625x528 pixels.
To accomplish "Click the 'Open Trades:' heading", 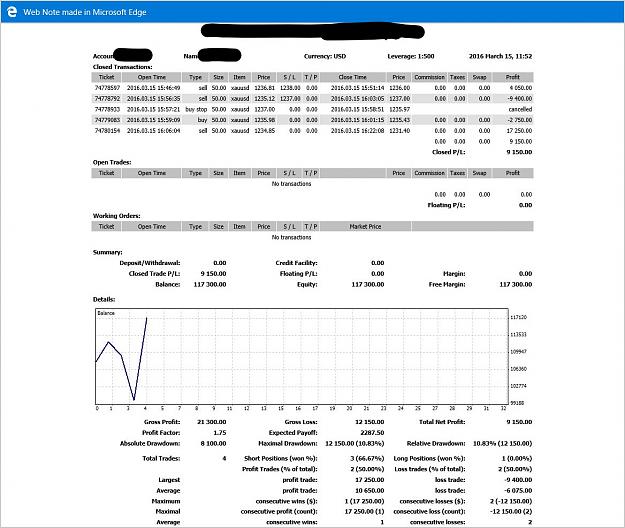I will tap(112, 163).
